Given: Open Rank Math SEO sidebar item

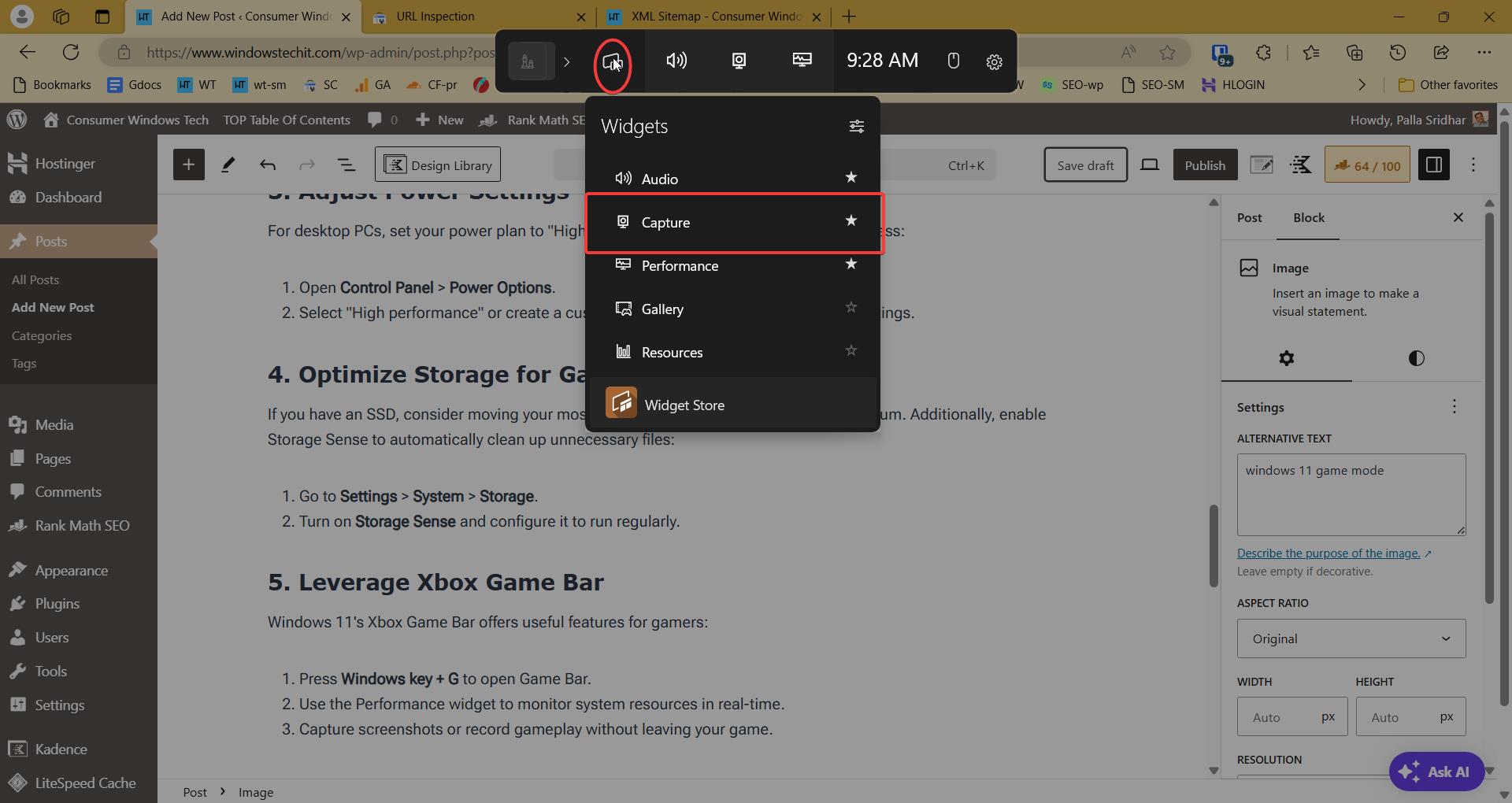Looking at the screenshot, I should point(79,525).
